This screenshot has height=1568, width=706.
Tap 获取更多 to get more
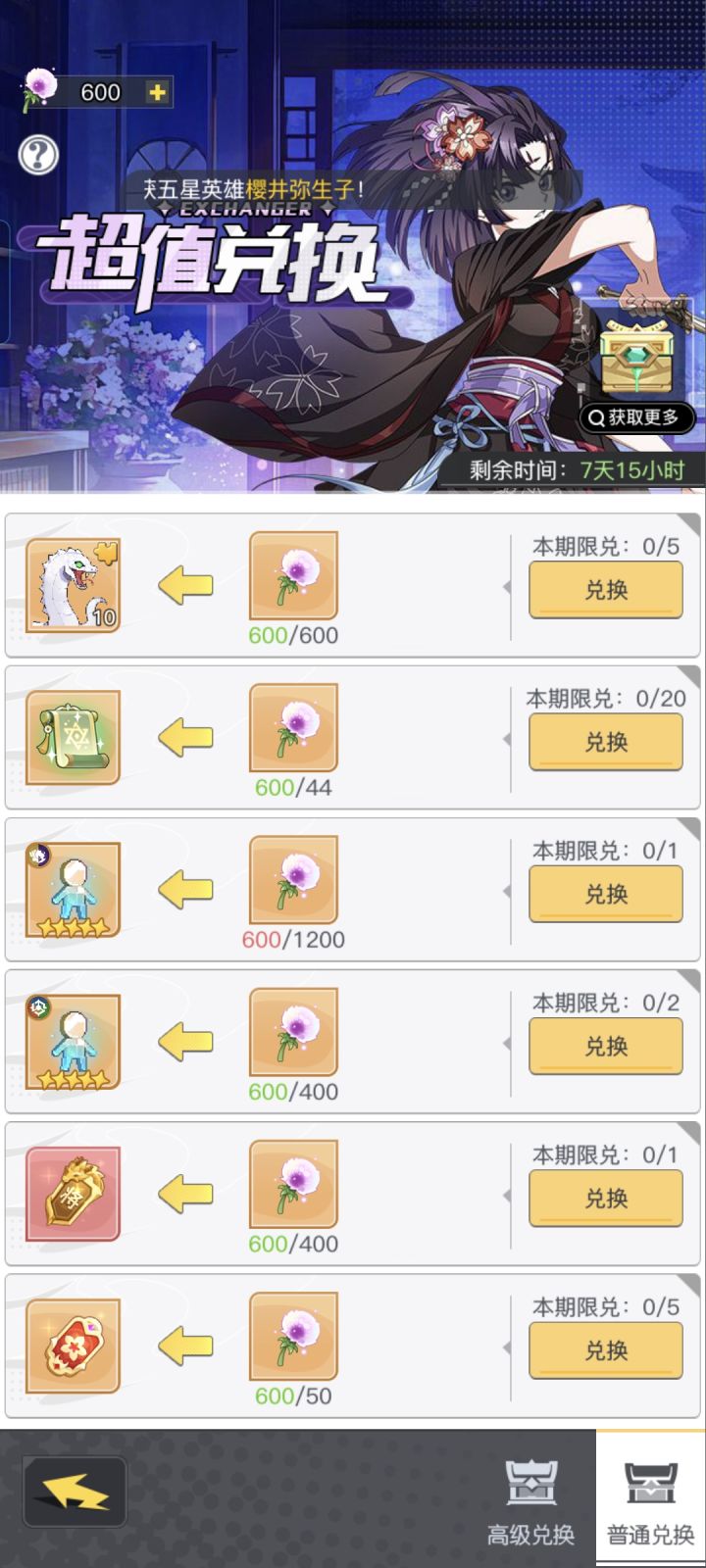[637, 417]
